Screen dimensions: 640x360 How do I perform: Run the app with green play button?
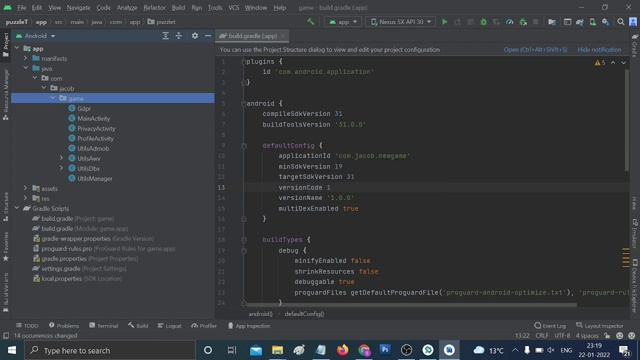click(x=444, y=22)
